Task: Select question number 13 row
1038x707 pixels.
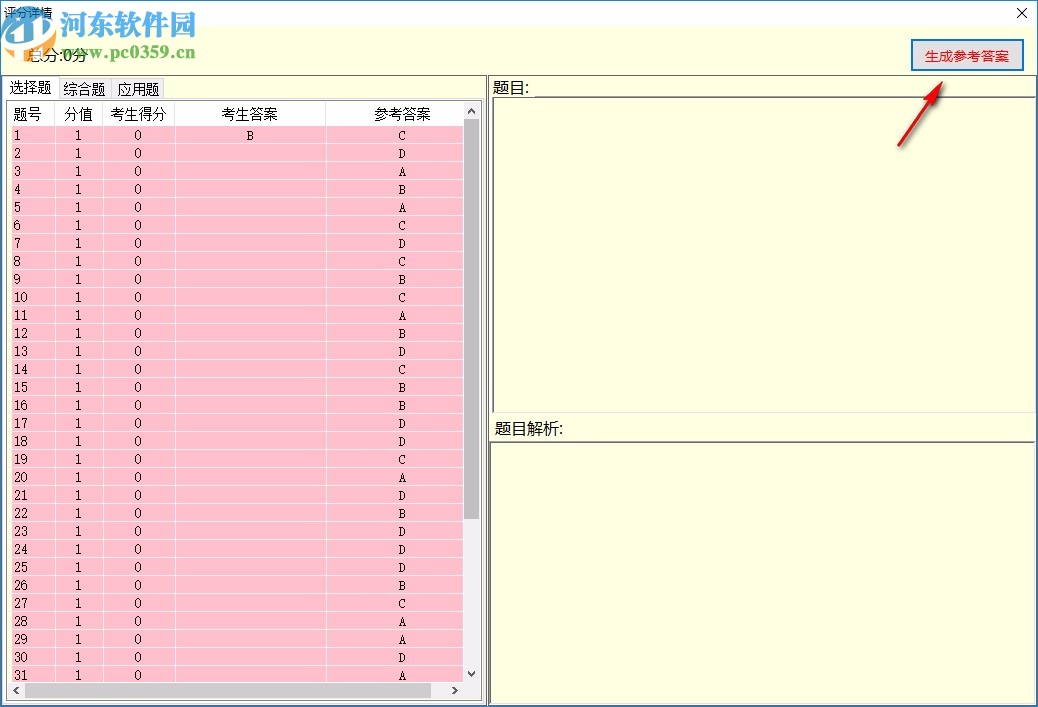Action: click(21, 351)
